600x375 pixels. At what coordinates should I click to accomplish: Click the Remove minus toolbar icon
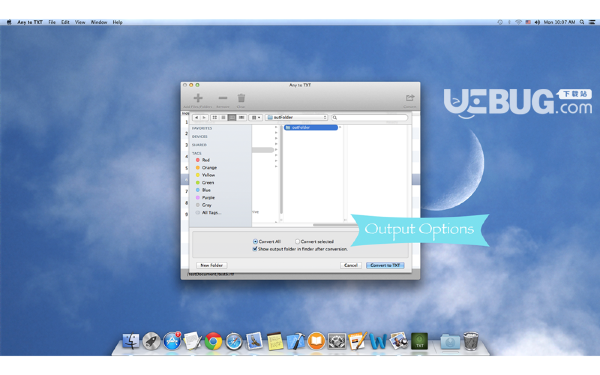(x=223, y=98)
